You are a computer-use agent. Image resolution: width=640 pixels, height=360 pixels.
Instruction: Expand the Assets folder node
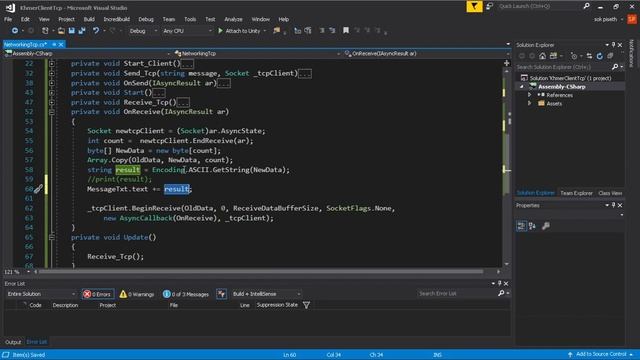(530, 104)
